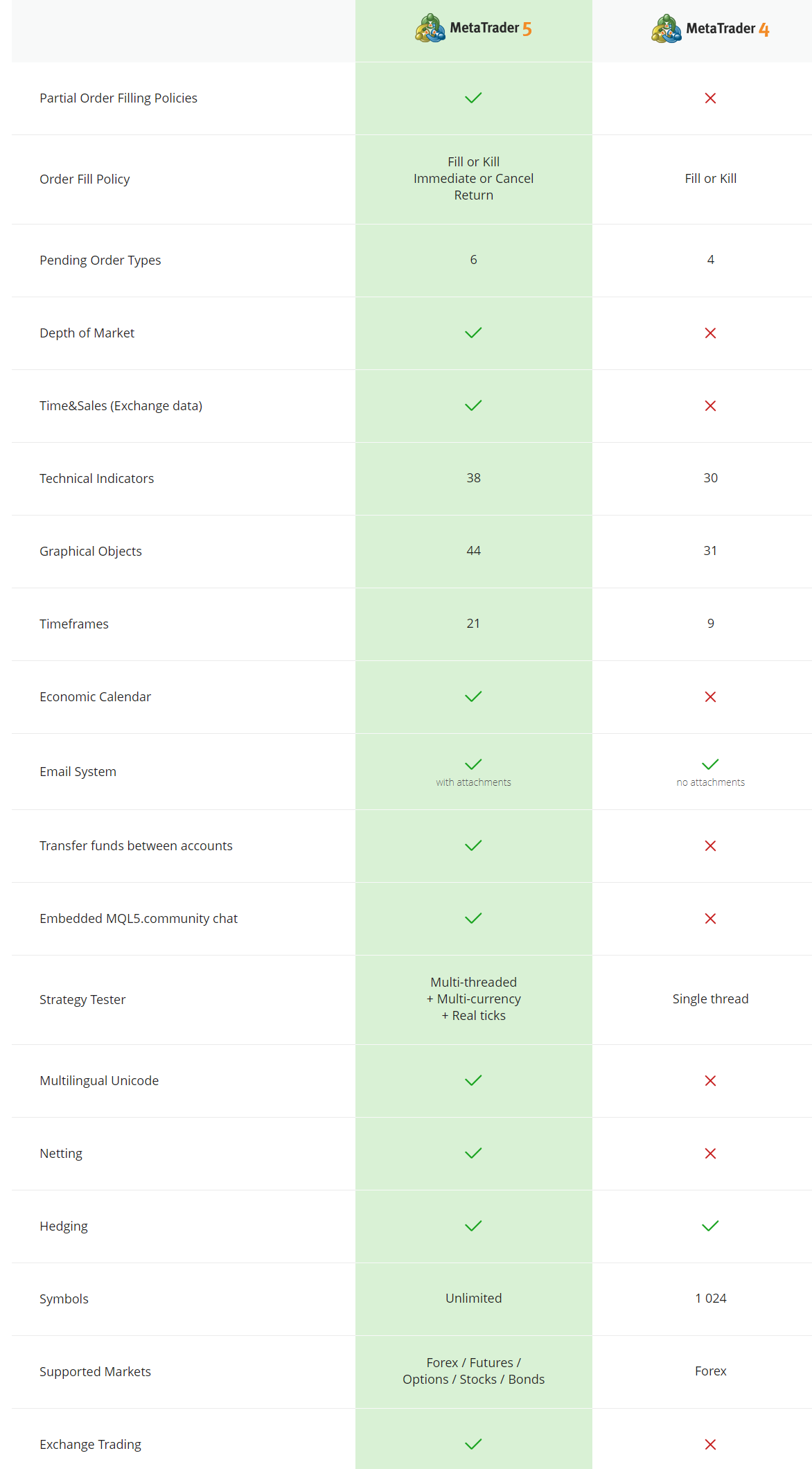This screenshot has height=1469, width=812.
Task: Click MetaTrader 4 red cross for Exchange Trading
Action: [710, 1445]
